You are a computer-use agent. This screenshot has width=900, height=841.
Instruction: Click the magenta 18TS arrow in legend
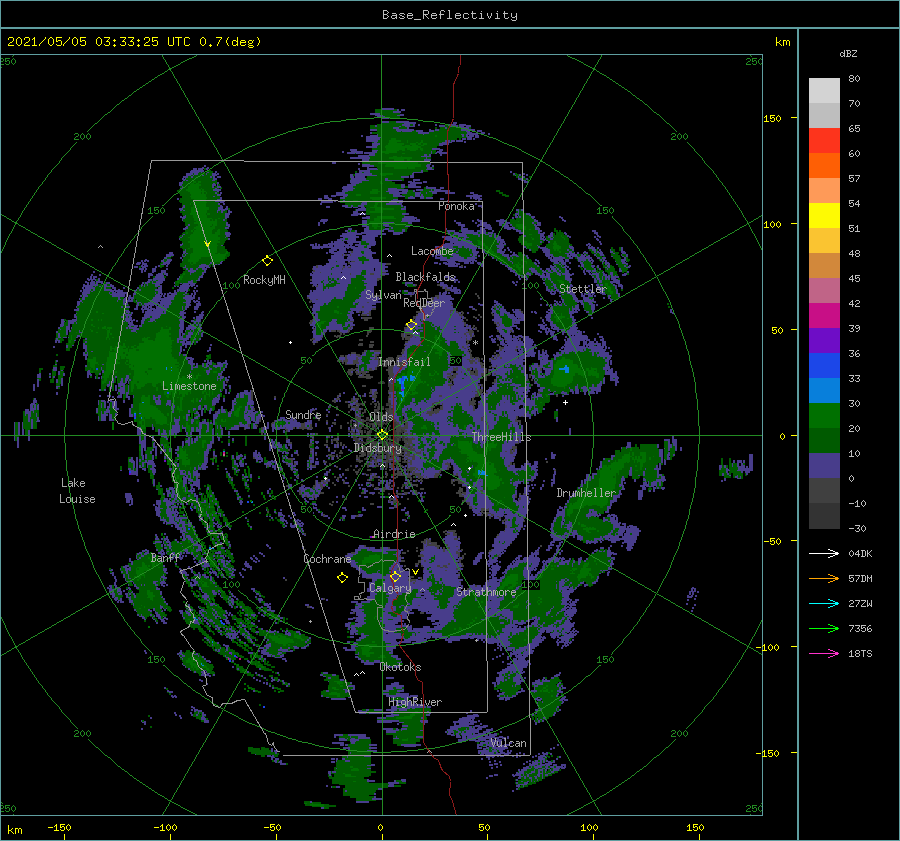824,653
